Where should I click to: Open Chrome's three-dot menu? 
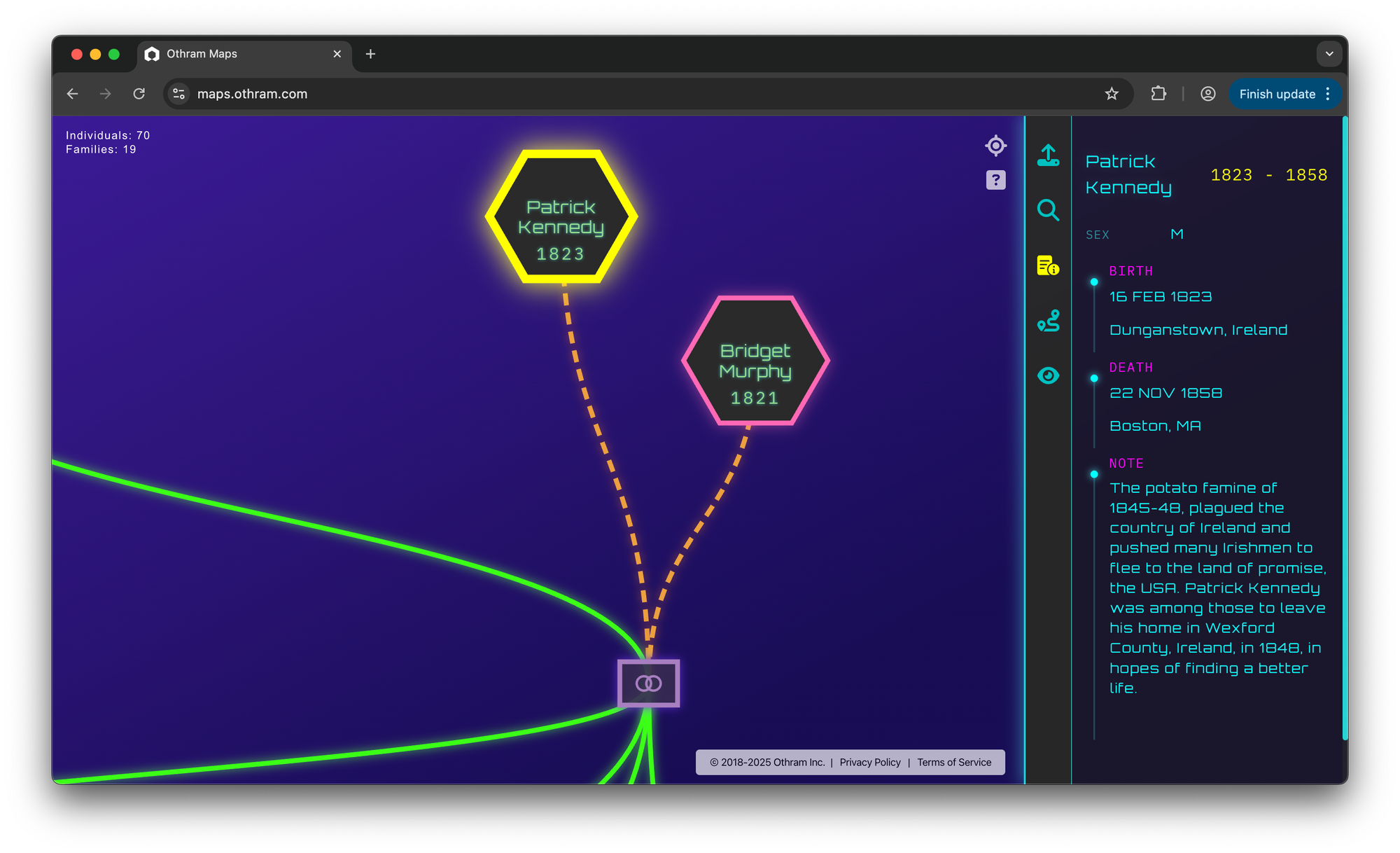(1328, 94)
